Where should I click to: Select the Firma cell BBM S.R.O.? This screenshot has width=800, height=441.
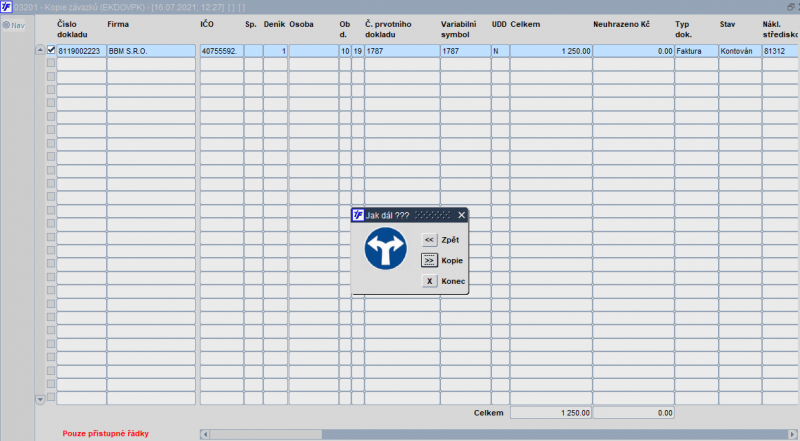(x=151, y=51)
